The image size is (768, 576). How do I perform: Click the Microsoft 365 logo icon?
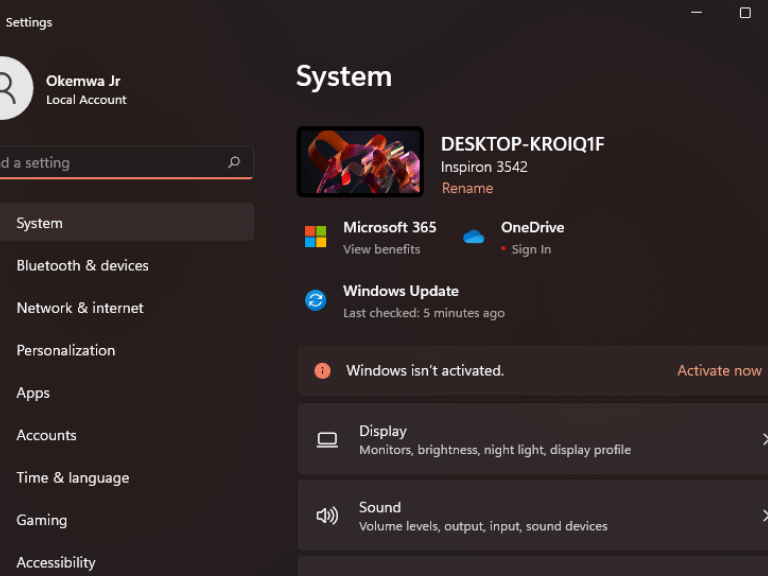(x=315, y=237)
